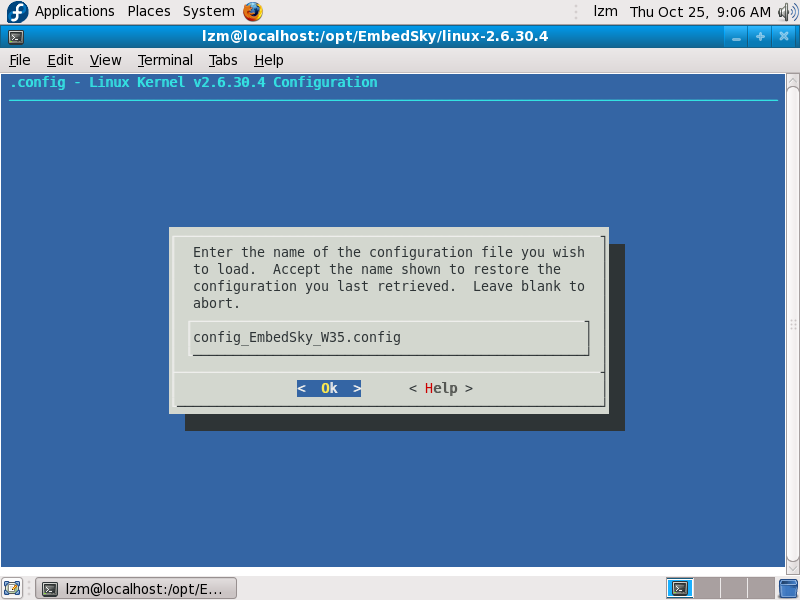Open the Terminal menu
Image resolution: width=800 pixels, height=600 pixels.
tap(165, 60)
